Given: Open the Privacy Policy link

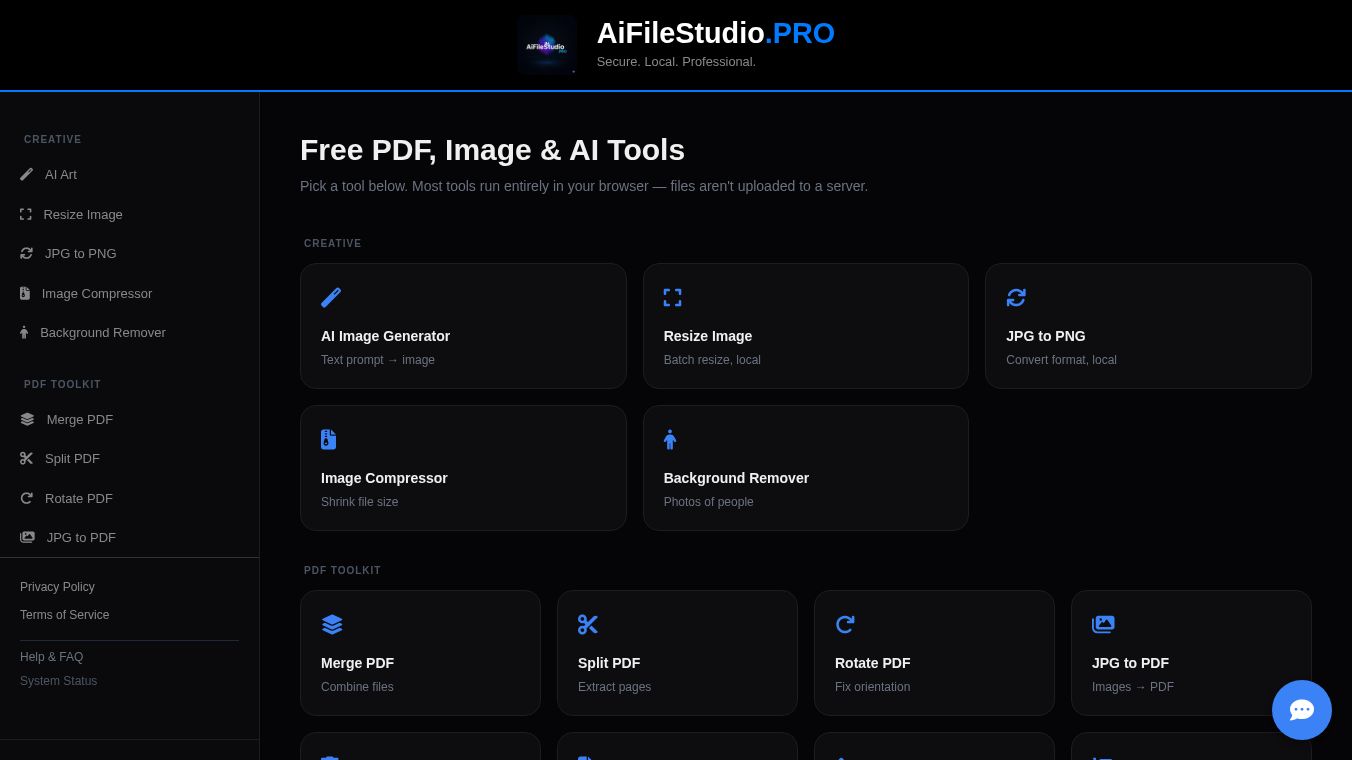Looking at the screenshot, I should [x=57, y=587].
